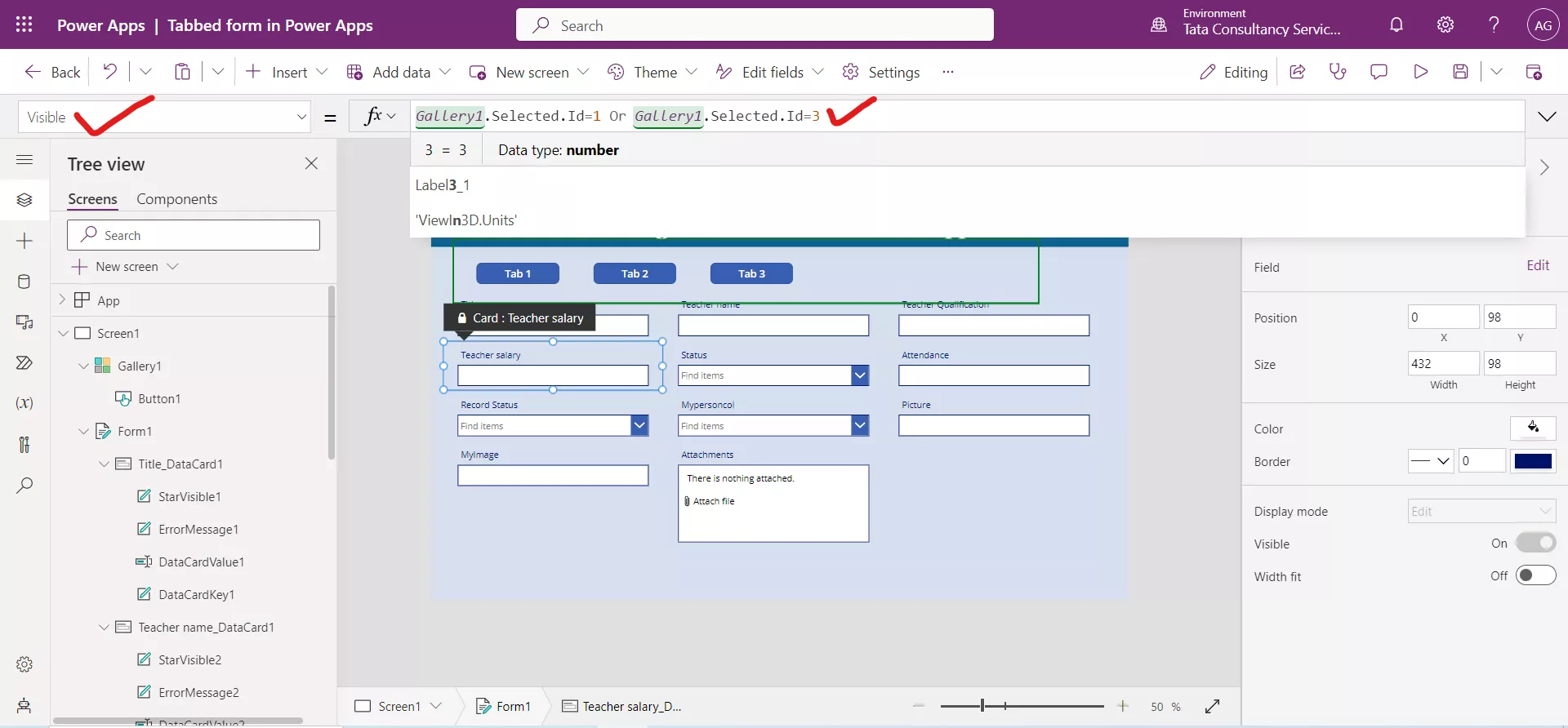Open the Border style dropdown

[1431, 461]
